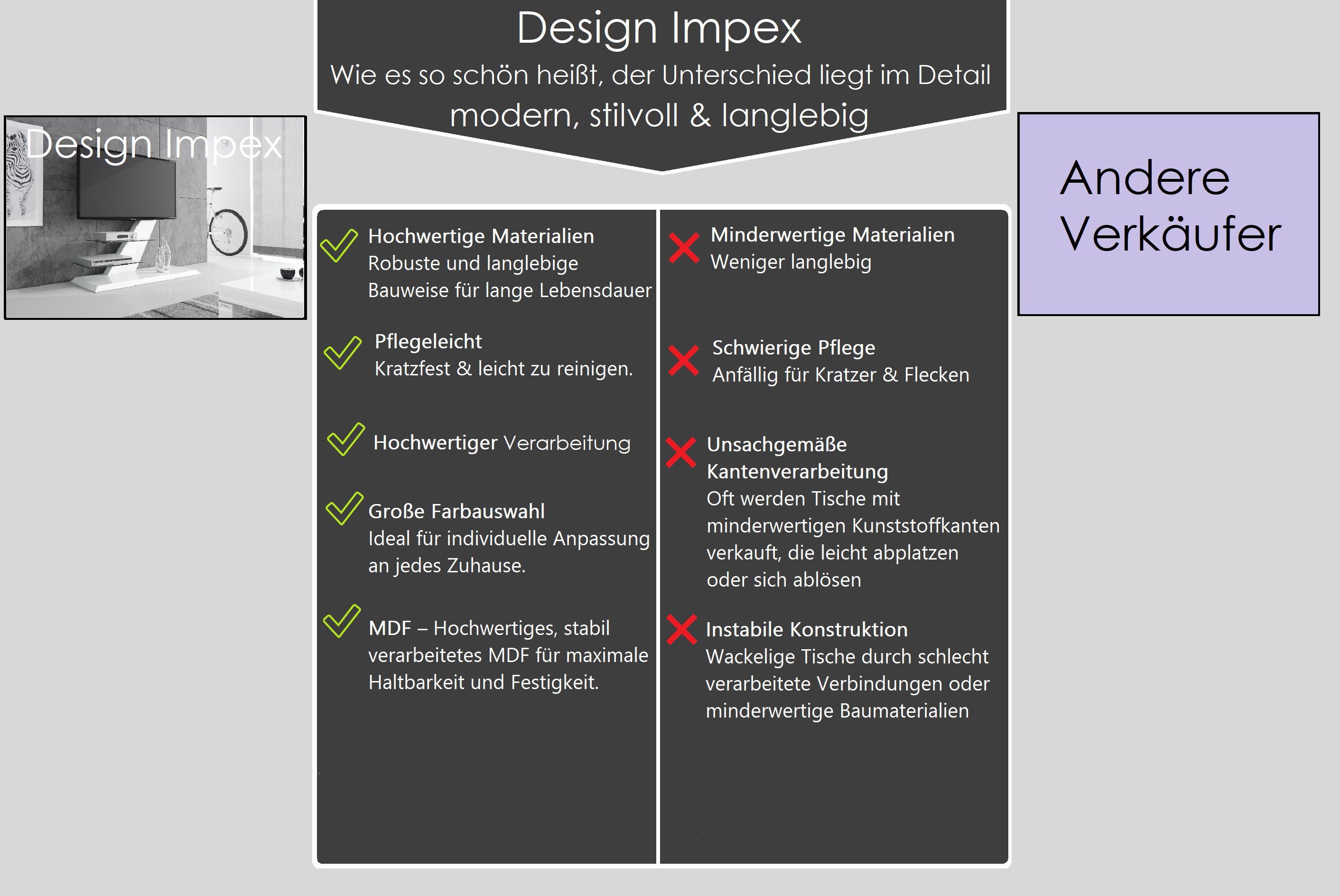Image resolution: width=1340 pixels, height=896 pixels.
Task: Click the Hochwertige Materialien heading
Action: tap(481, 236)
